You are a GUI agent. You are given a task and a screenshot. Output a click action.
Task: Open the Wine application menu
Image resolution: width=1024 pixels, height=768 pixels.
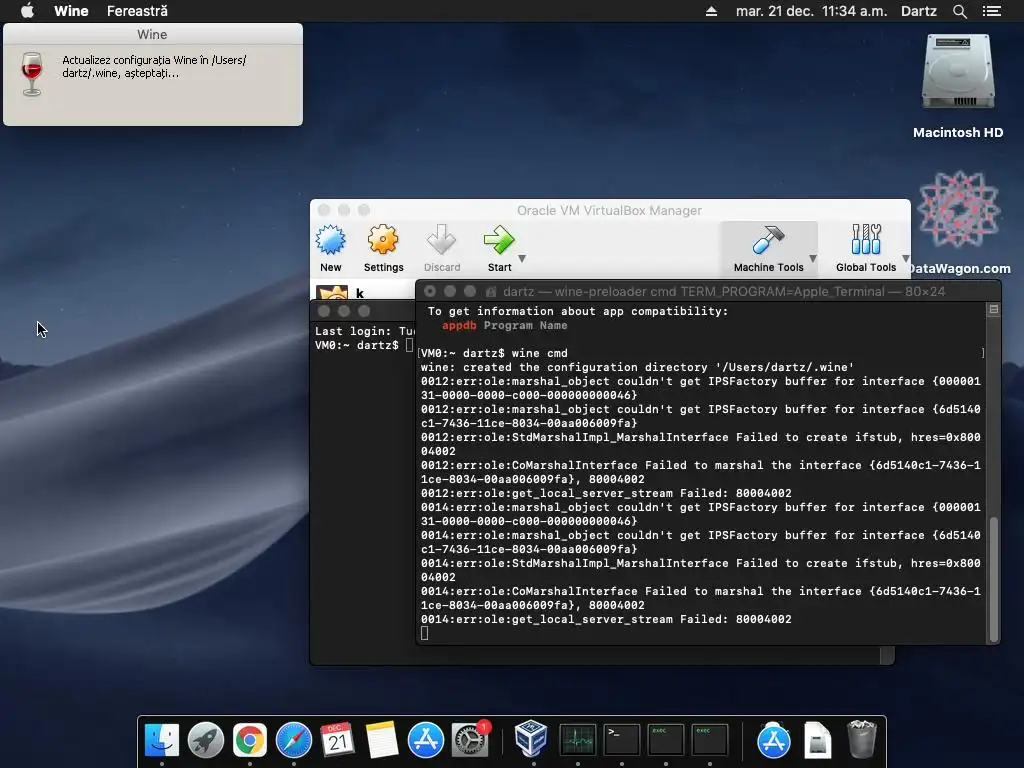(x=71, y=11)
